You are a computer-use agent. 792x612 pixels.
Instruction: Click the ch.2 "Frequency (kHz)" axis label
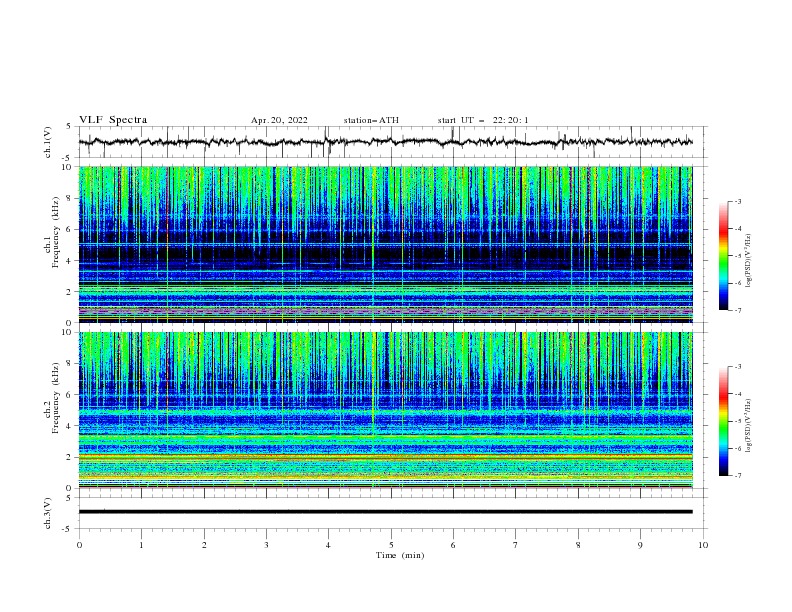pos(56,397)
